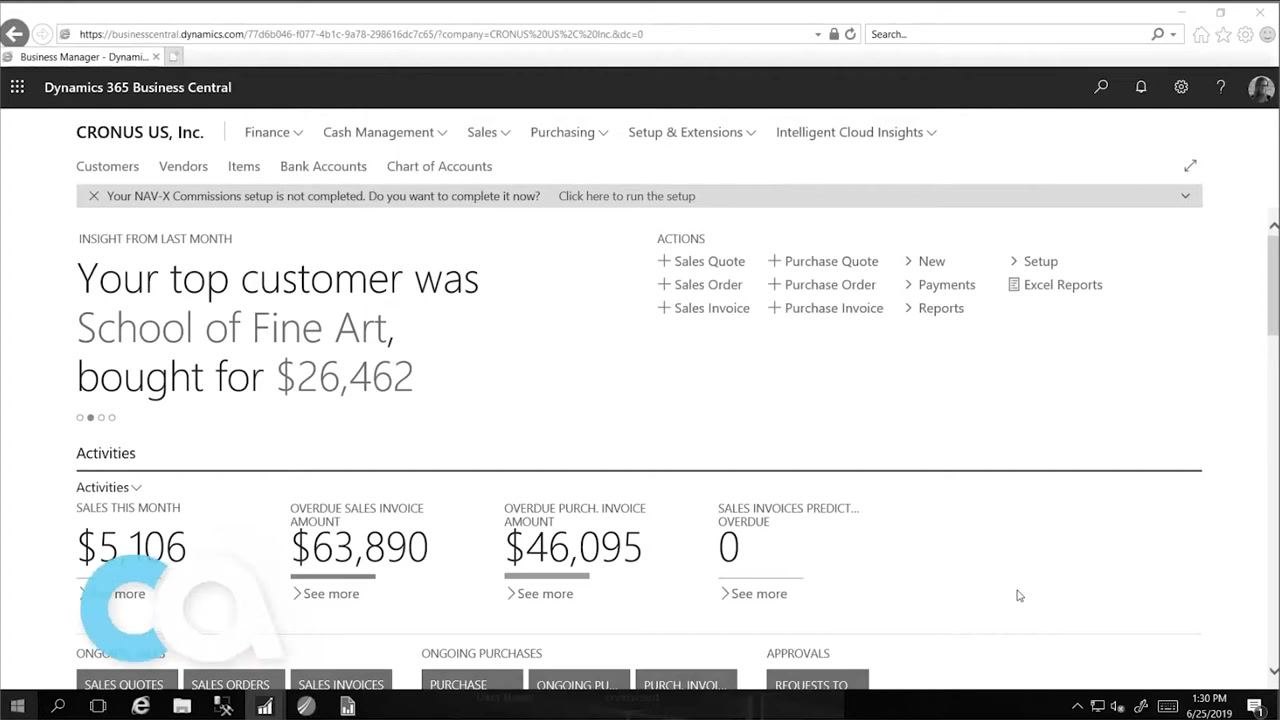The width and height of the screenshot is (1280, 720).
Task: Expand the Cash Management menu
Action: tap(385, 132)
